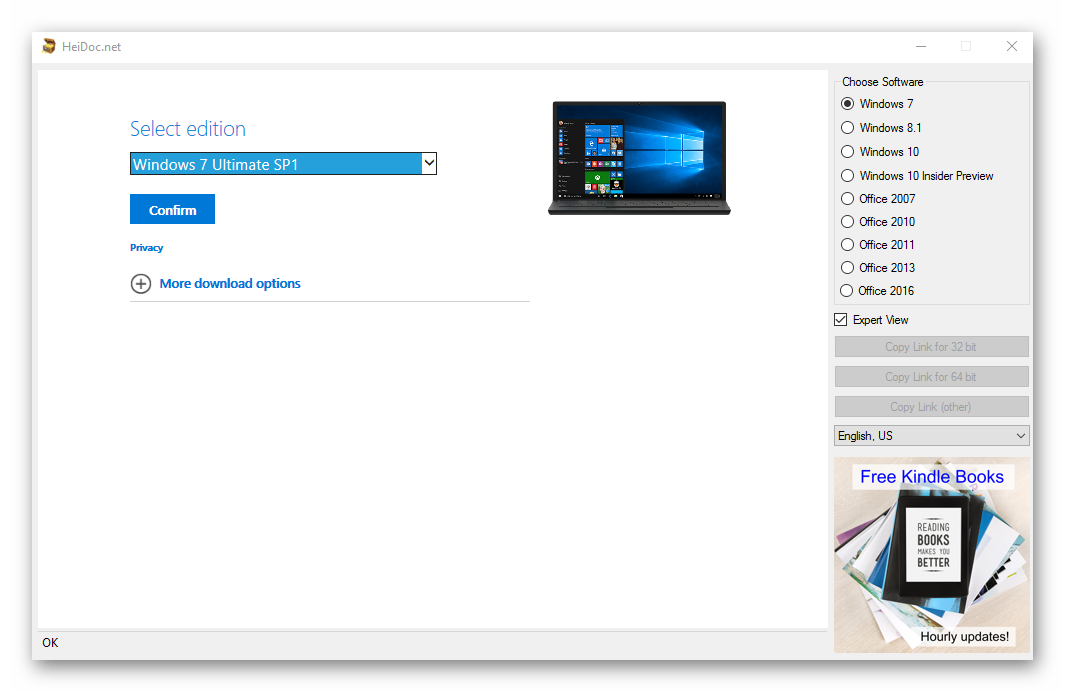This screenshot has height=692, width=1065.
Task: Select the Windows 8.1 radio button
Action: pos(848,128)
